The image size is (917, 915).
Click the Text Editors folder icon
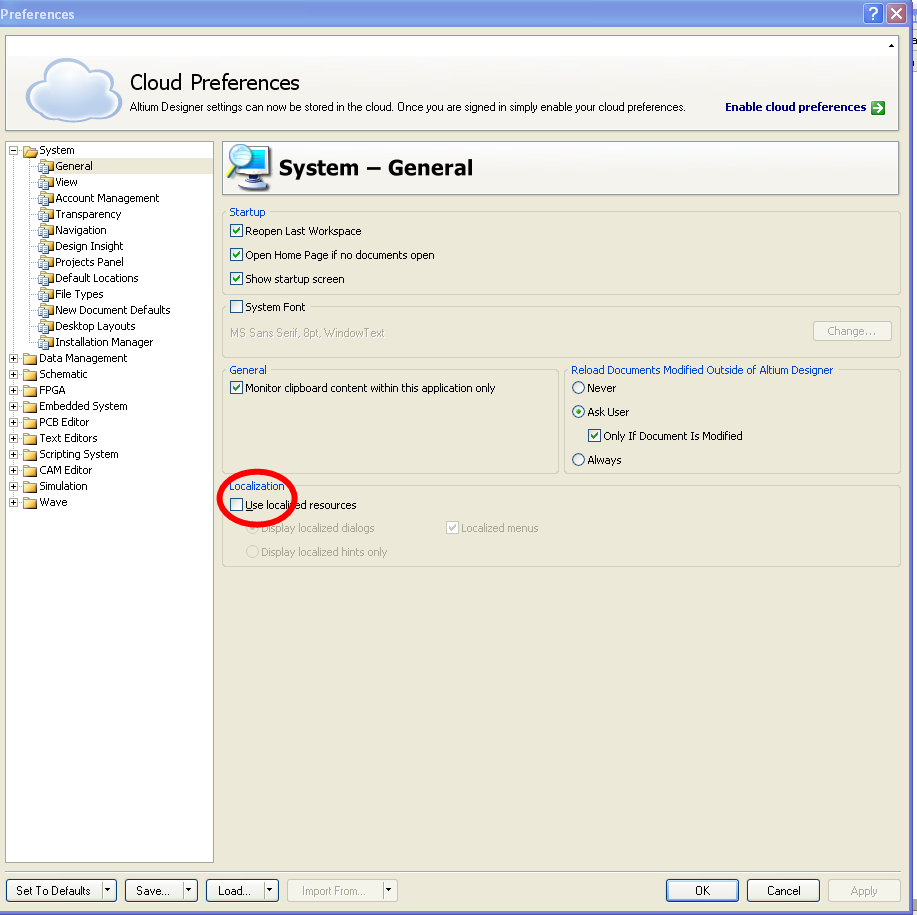click(30, 438)
